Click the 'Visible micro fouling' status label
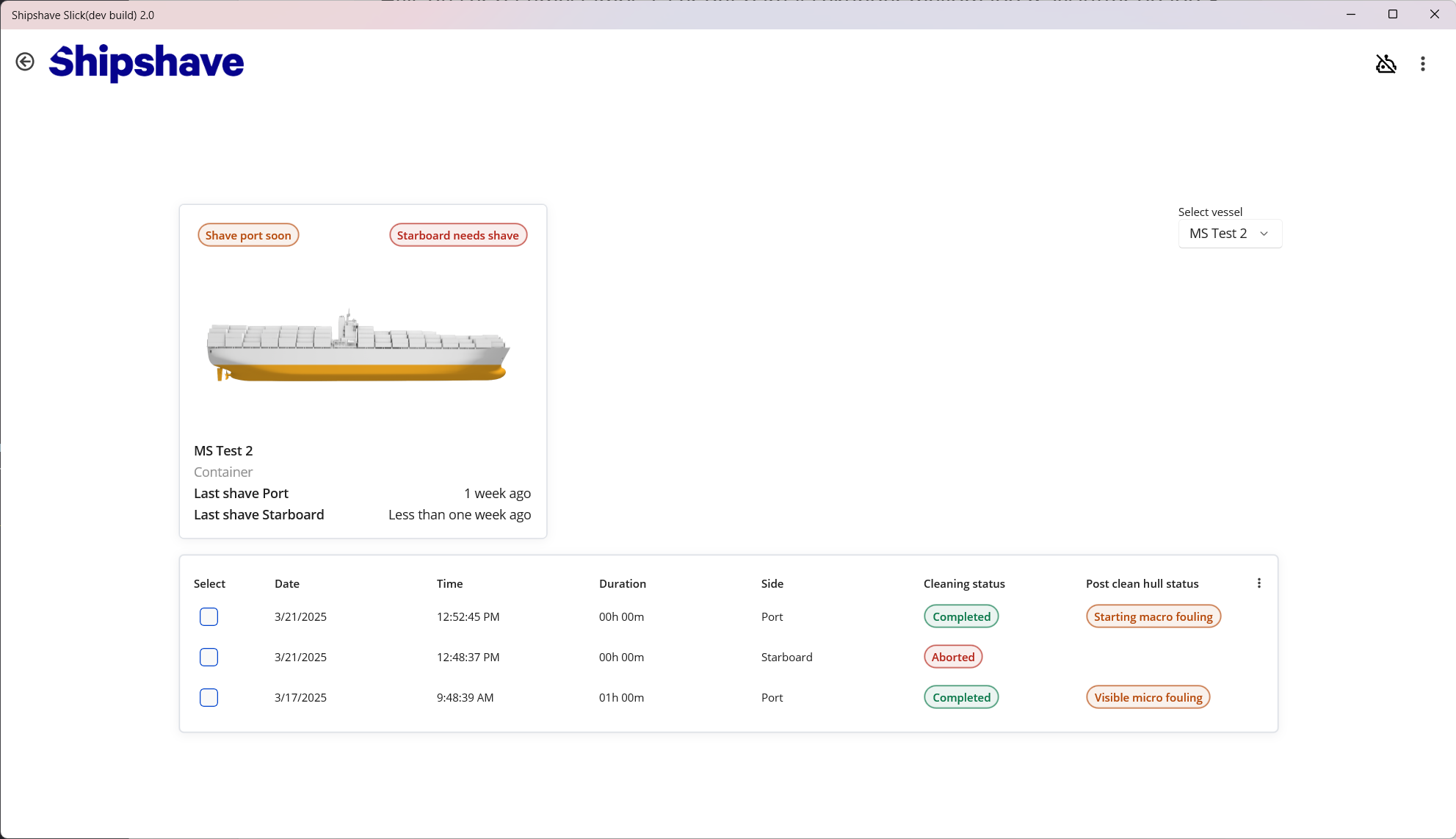This screenshot has height=839, width=1456. [x=1148, y=697]
